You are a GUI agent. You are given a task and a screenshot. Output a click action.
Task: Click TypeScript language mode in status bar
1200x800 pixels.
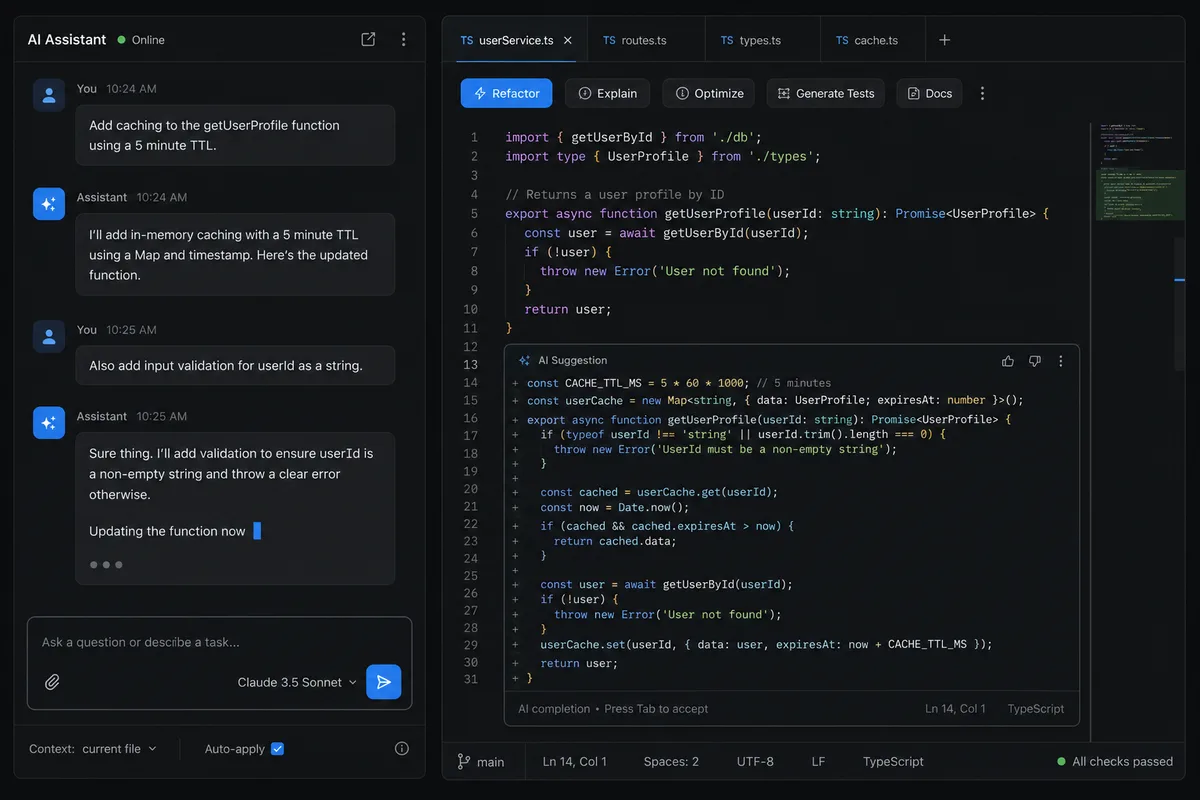point(893,762)
